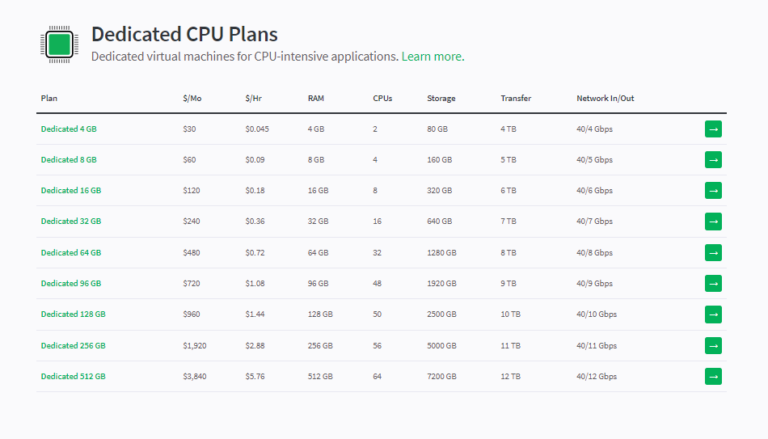Open the Dedicated 4 GB plan link
The width and height of the screenshot is (768, 439).
(68, 129)
